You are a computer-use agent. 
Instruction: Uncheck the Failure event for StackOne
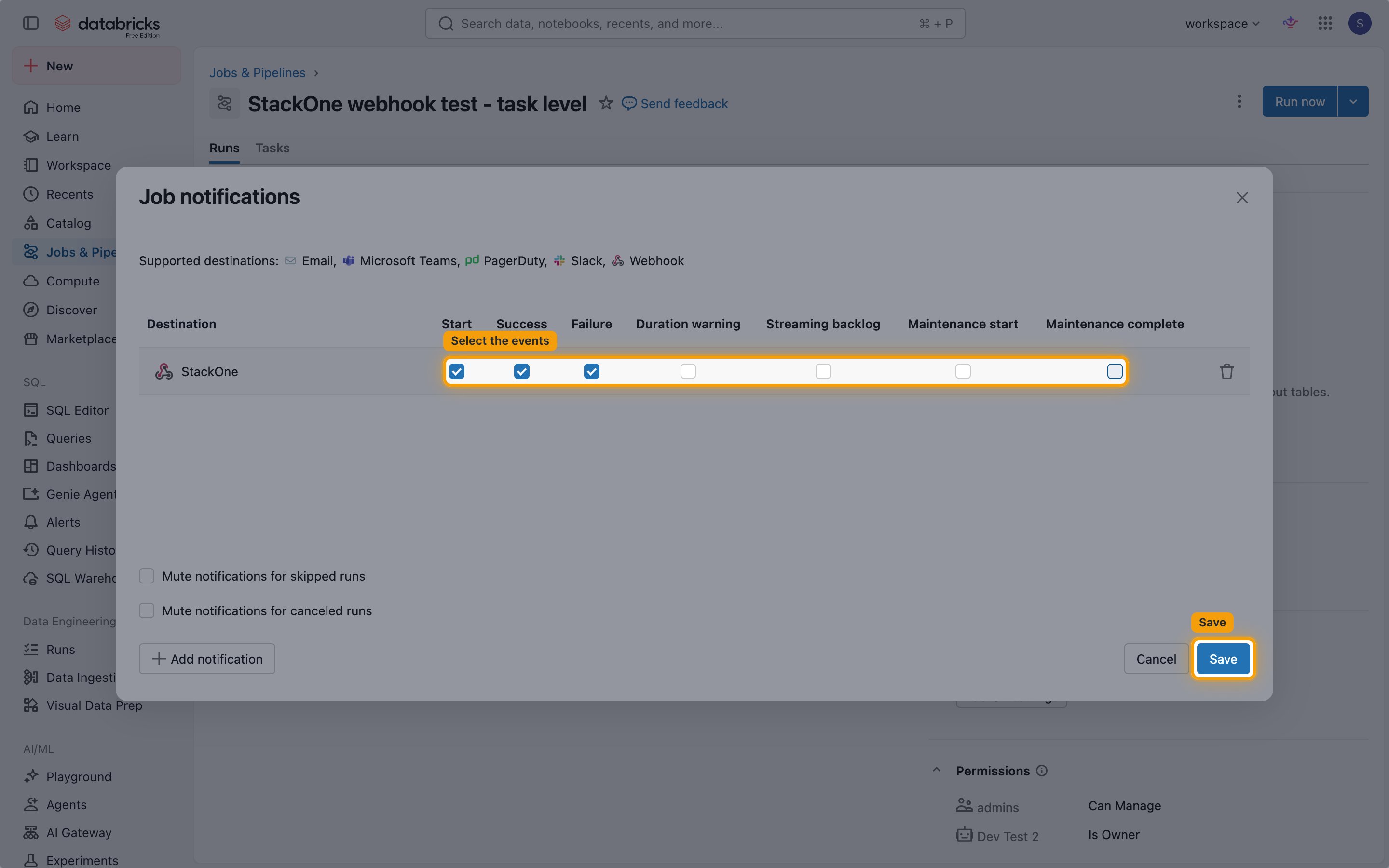tap(591, 371)
